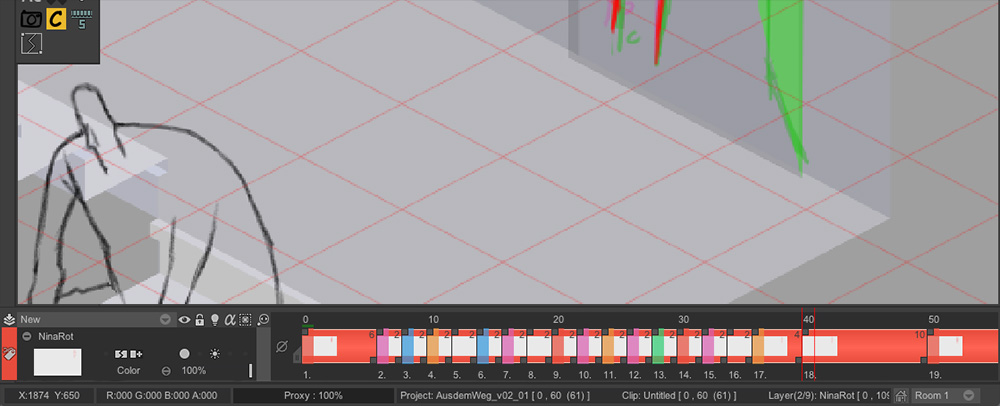Image resolution: width=1000 pixels, height=406 pixels.
Task: Select pink instance numbered 7.
Action: pos(514,346)
